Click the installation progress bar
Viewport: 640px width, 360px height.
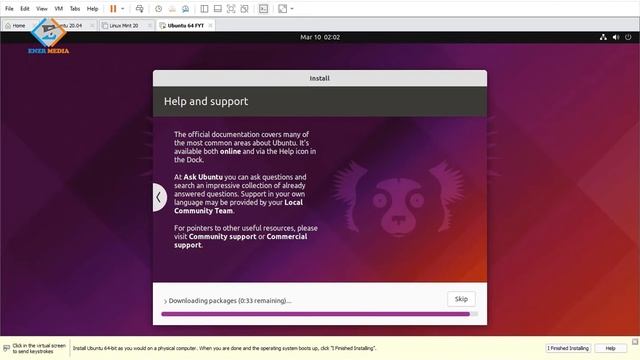coord(320,314)
